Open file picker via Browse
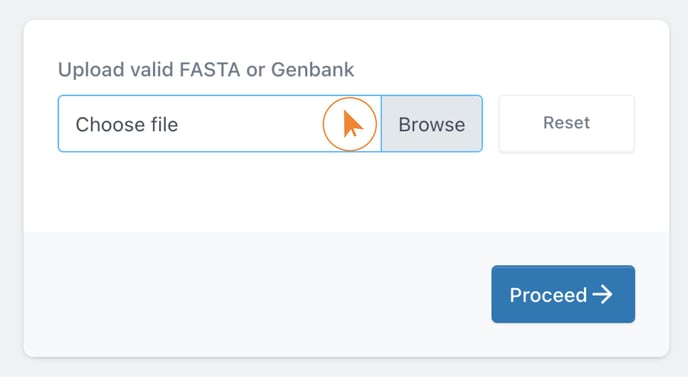The image size is (688, 377). click(432, 124)
